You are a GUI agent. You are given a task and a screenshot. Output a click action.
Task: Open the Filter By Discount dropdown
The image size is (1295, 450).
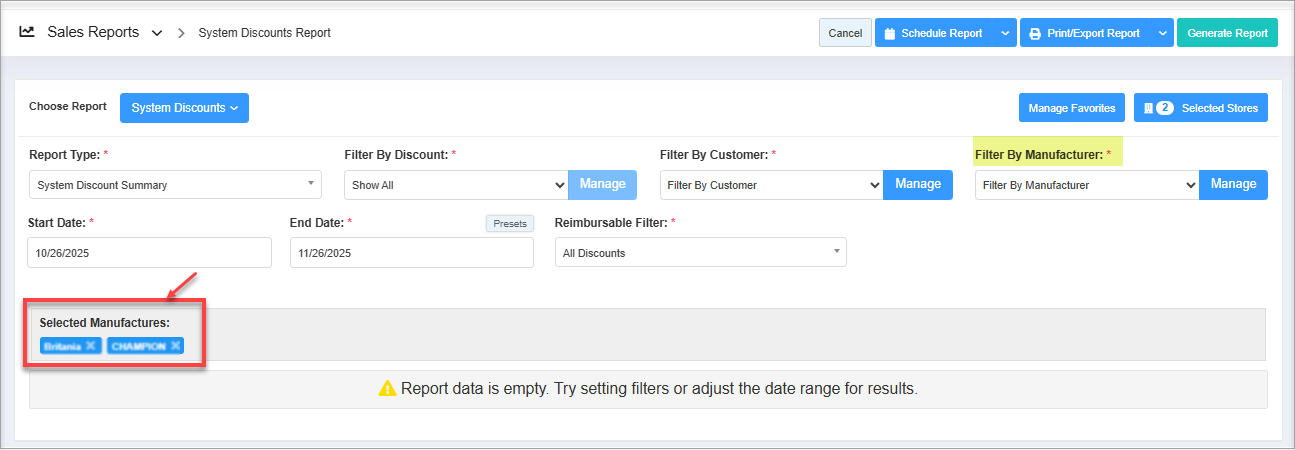[x=456, y=185]
